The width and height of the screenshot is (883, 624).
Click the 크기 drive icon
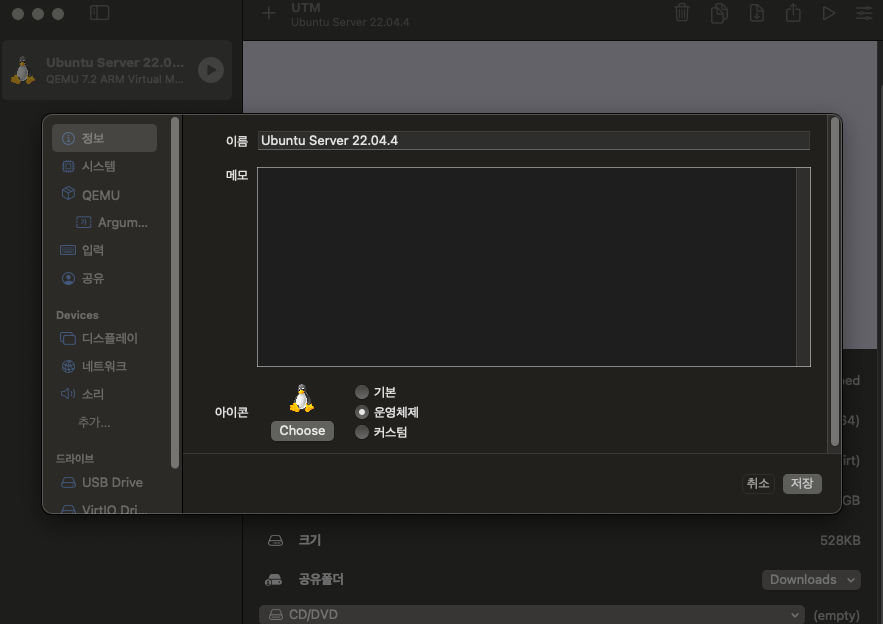[275, 541]
